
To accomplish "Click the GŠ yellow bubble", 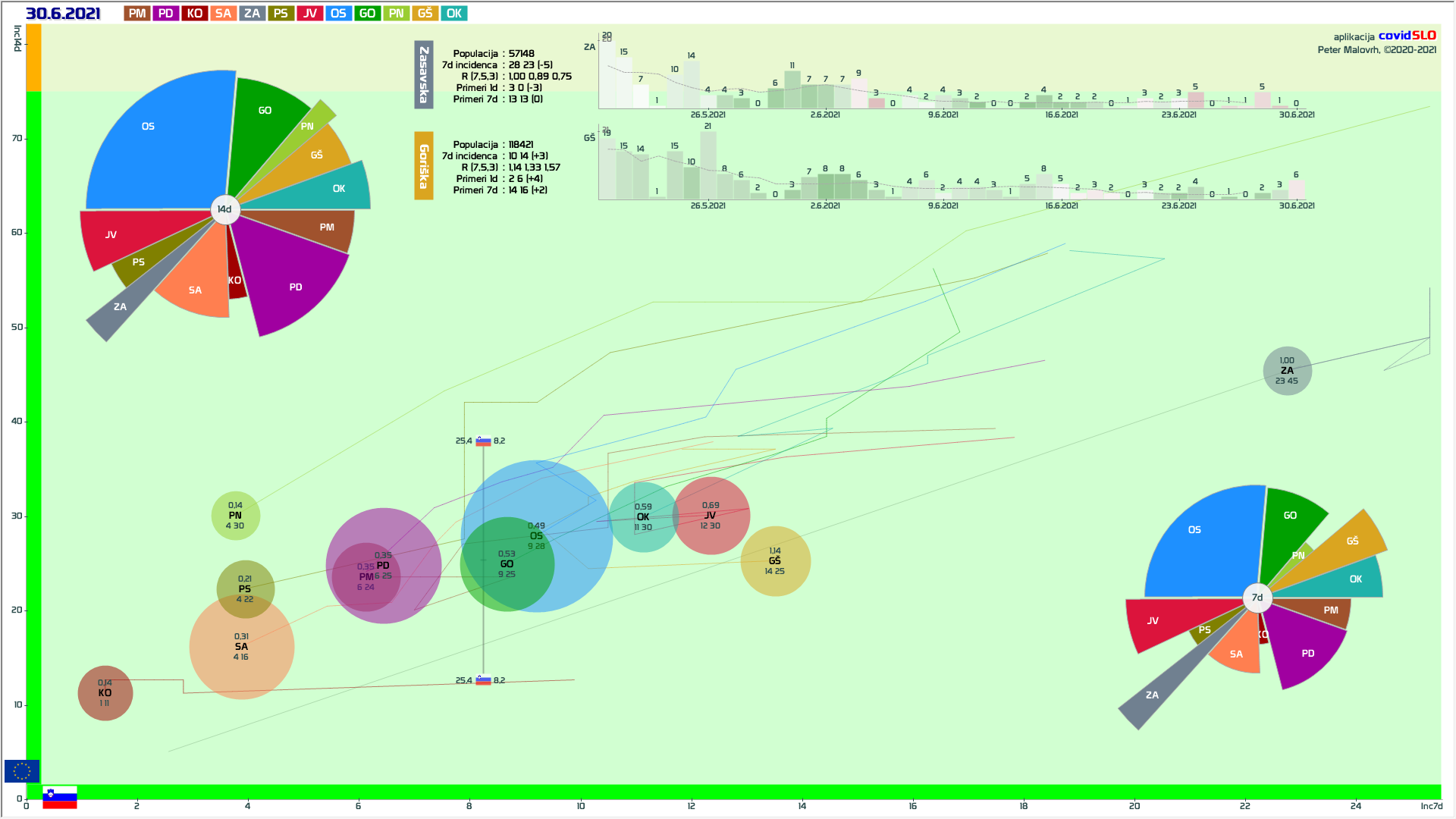I will click(775, 561).
